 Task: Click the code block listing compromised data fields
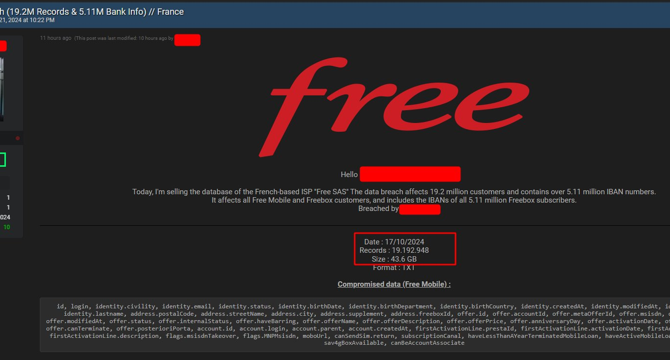[x=355, y=325]
